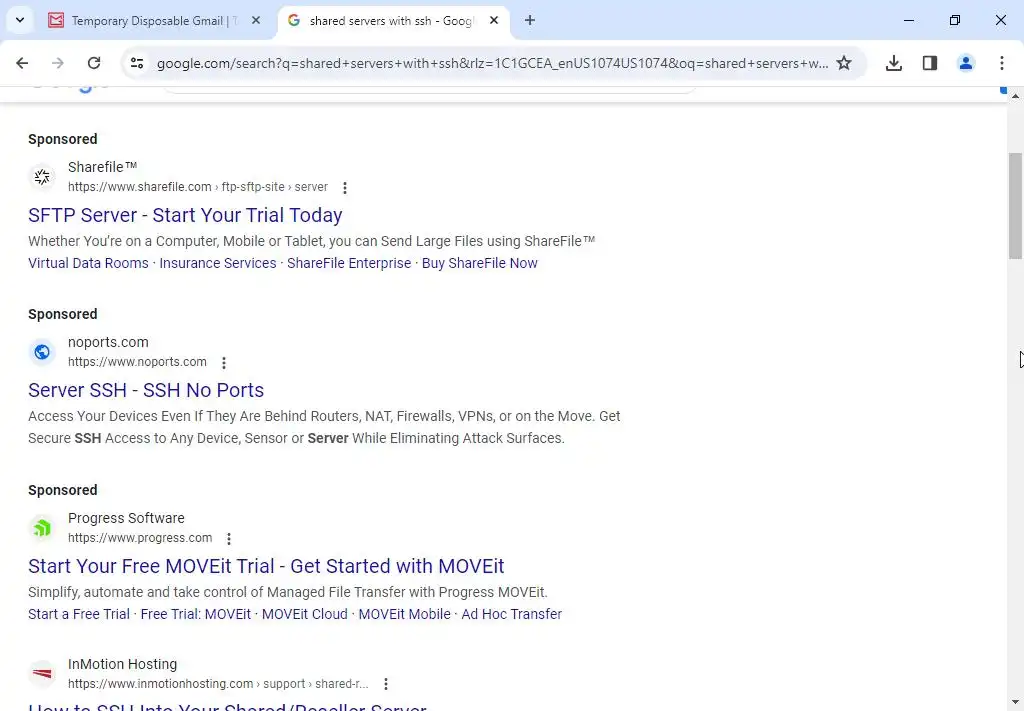Click the browser forward arrow
This screenshot has width=1024, height=711.
point(58,63)
